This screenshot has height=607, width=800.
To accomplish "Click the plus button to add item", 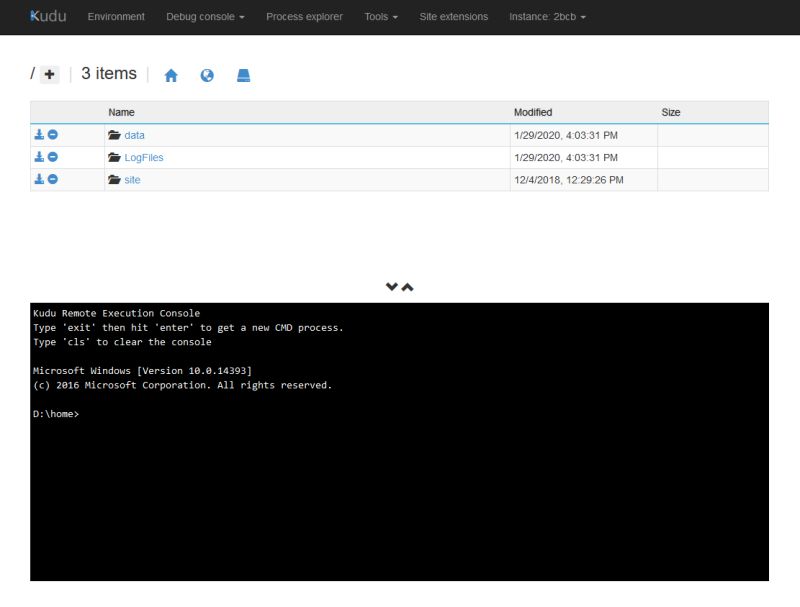I will 49,74.
